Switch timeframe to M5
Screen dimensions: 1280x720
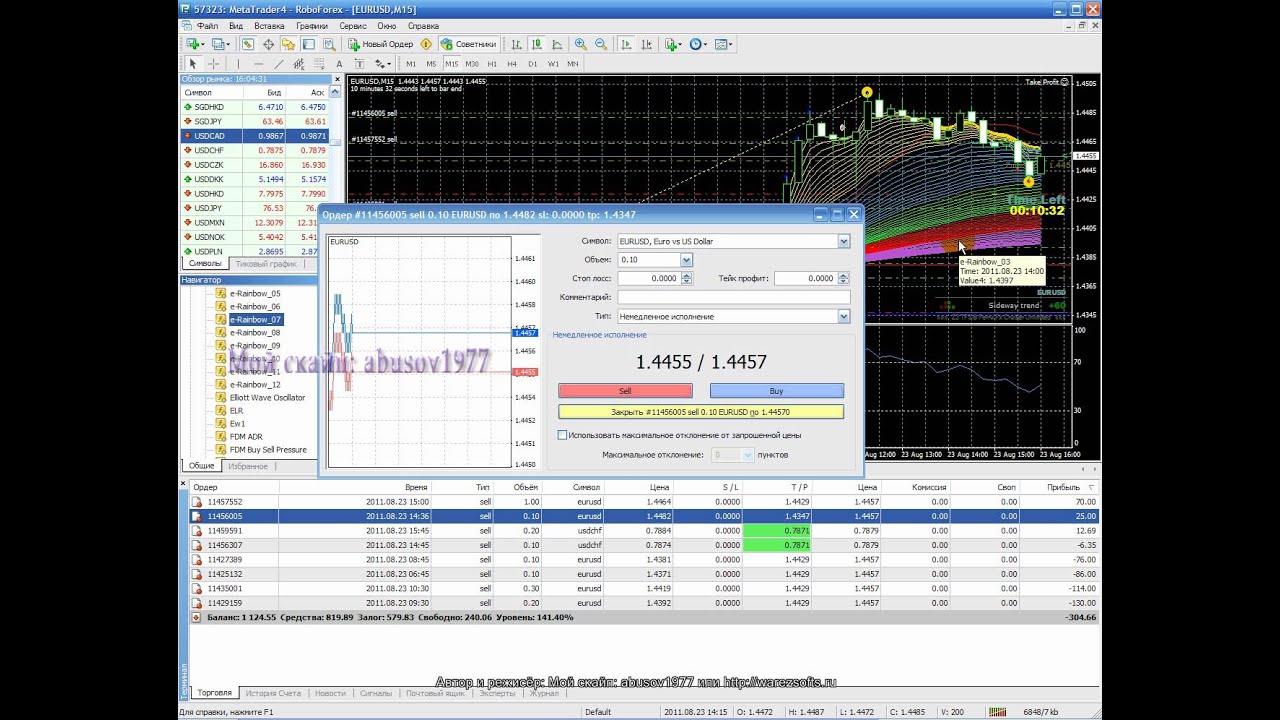pyautogui.click(x=431, y=64)
